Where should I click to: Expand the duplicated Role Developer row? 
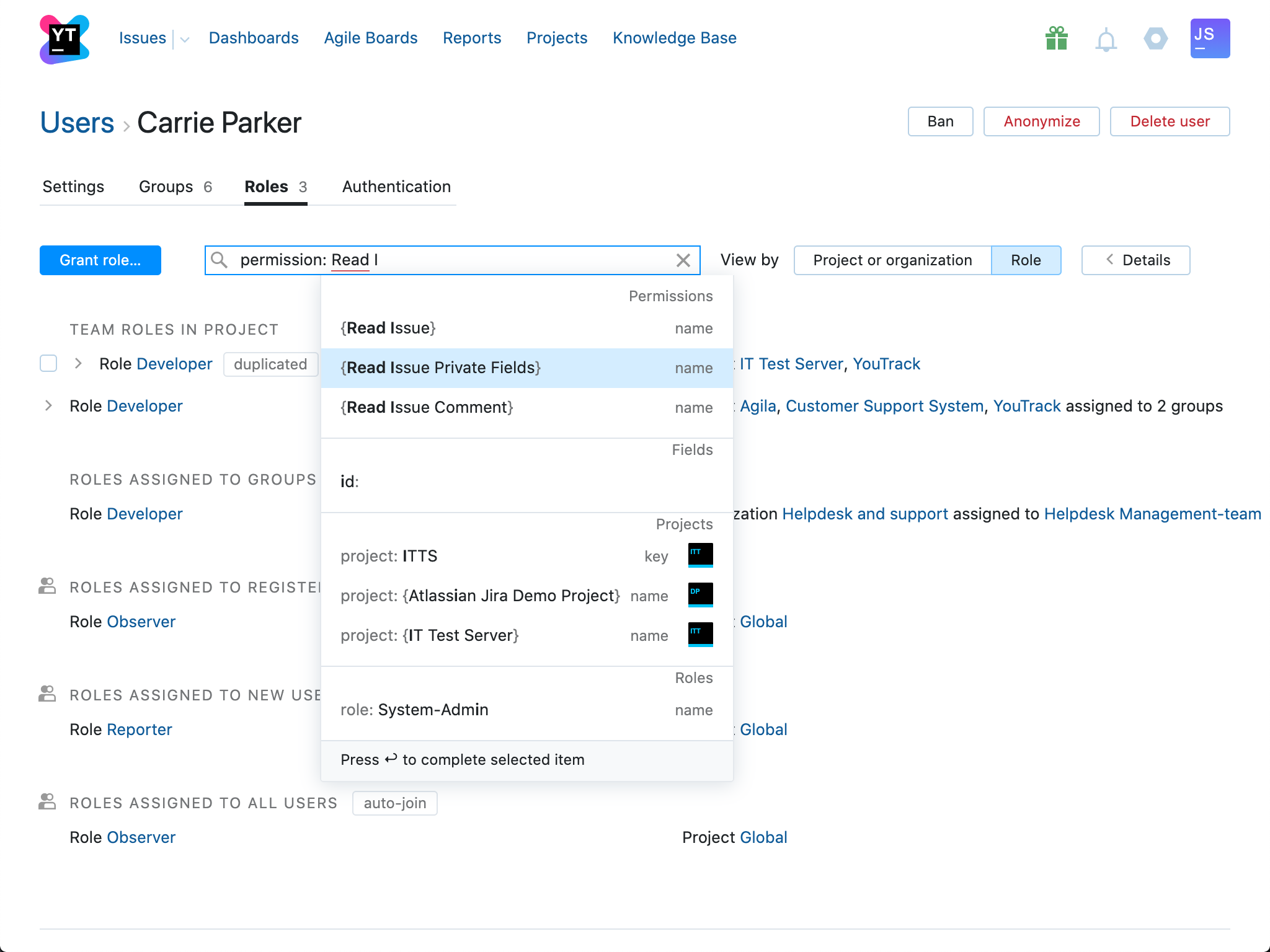point(78,363)
